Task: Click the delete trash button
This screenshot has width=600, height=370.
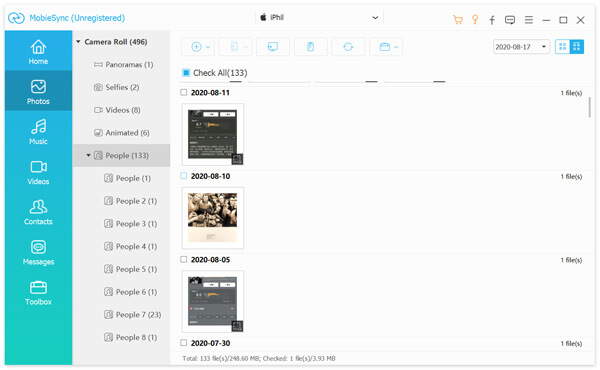Action: 310,47
